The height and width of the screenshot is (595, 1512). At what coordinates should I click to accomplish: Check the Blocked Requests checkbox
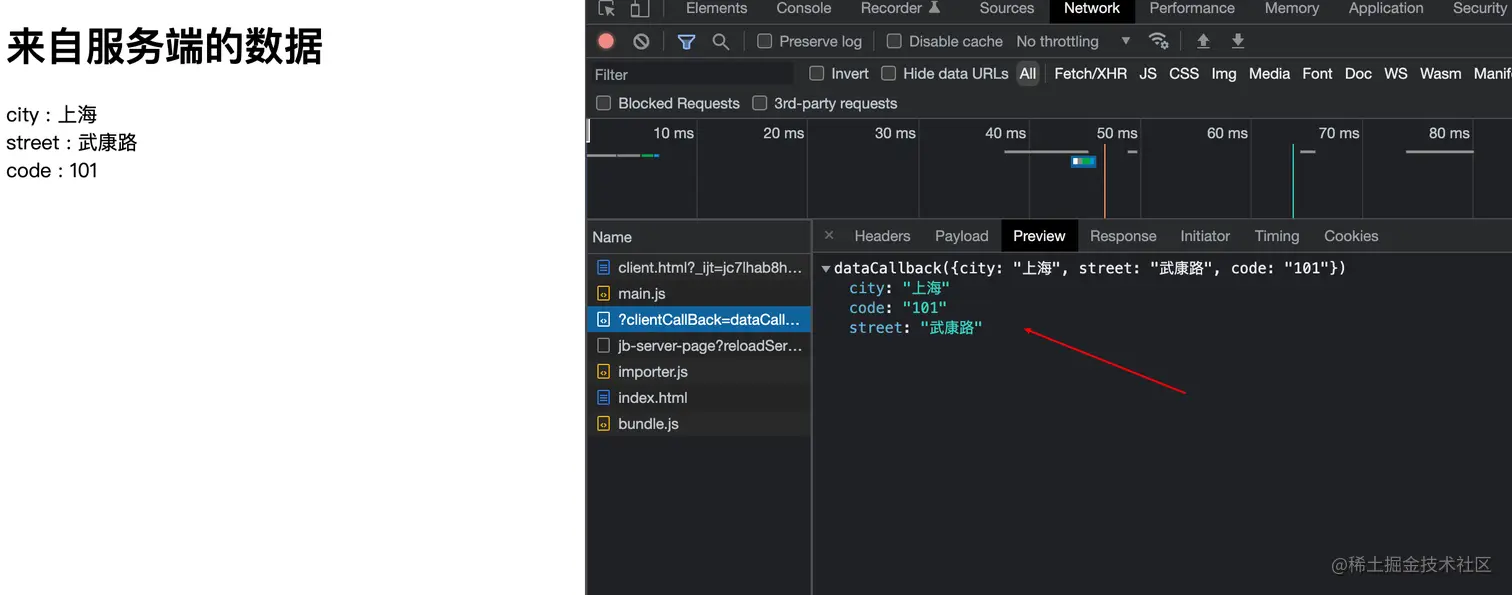[x=604, y=103]
